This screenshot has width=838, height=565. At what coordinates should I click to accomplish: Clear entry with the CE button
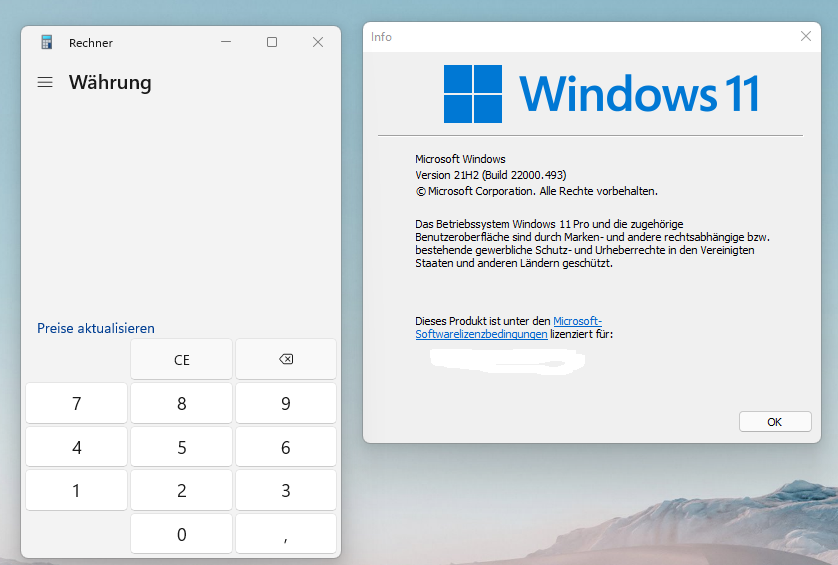click(182, 359)
